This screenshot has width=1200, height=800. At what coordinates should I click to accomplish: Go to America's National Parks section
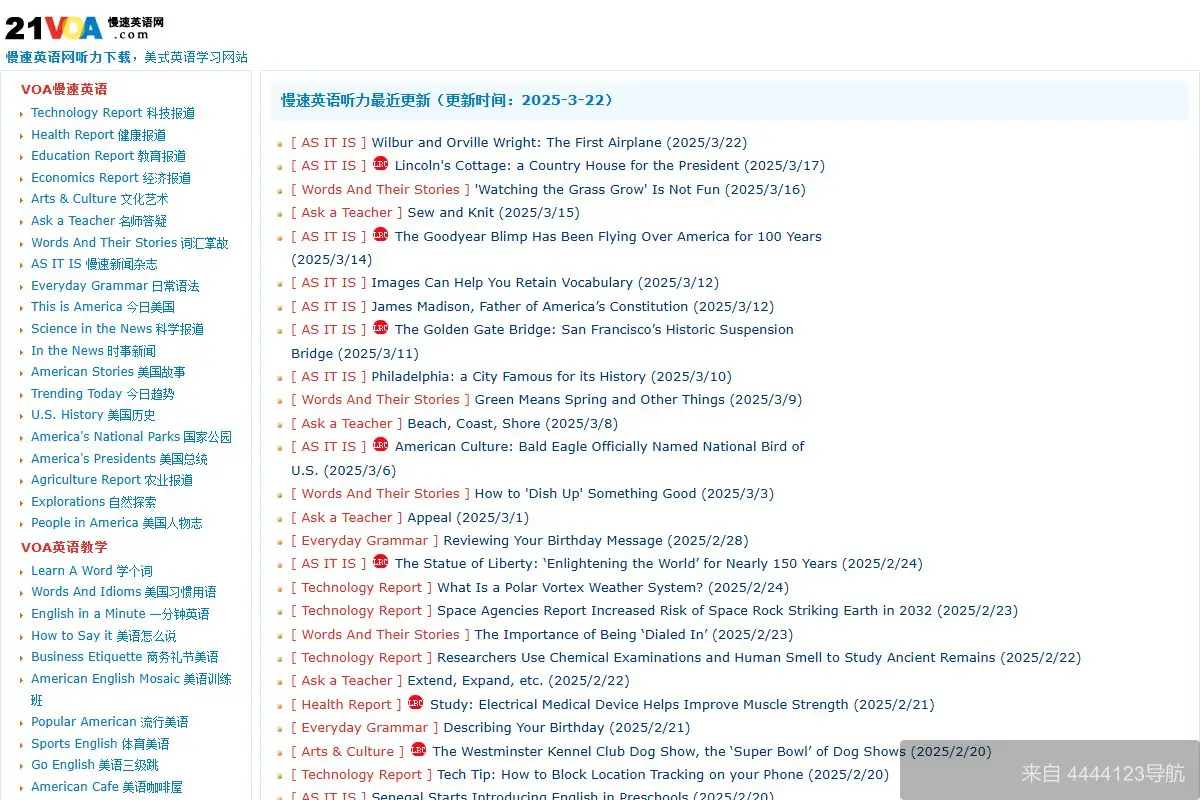131,437
